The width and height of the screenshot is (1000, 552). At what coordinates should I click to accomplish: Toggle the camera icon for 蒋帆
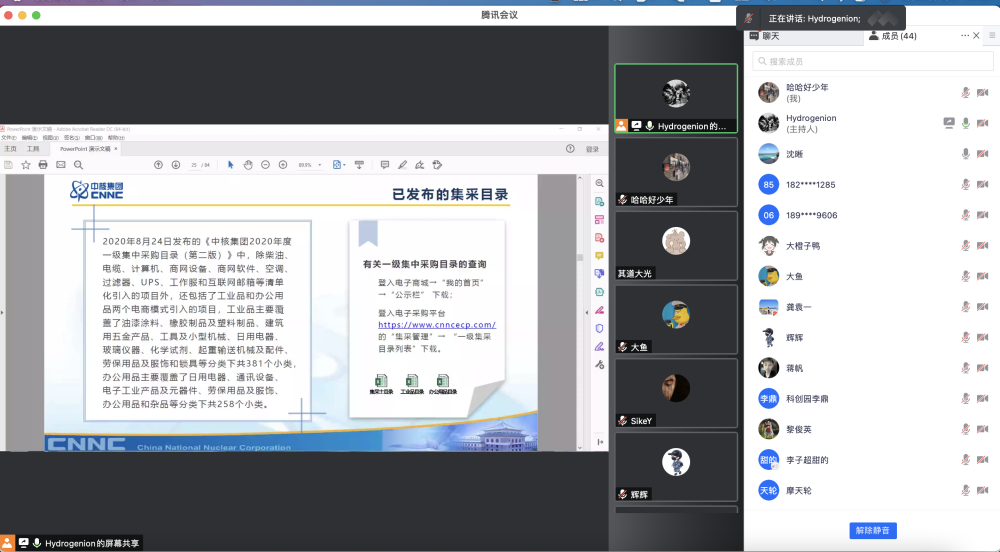tap(983, 368)
